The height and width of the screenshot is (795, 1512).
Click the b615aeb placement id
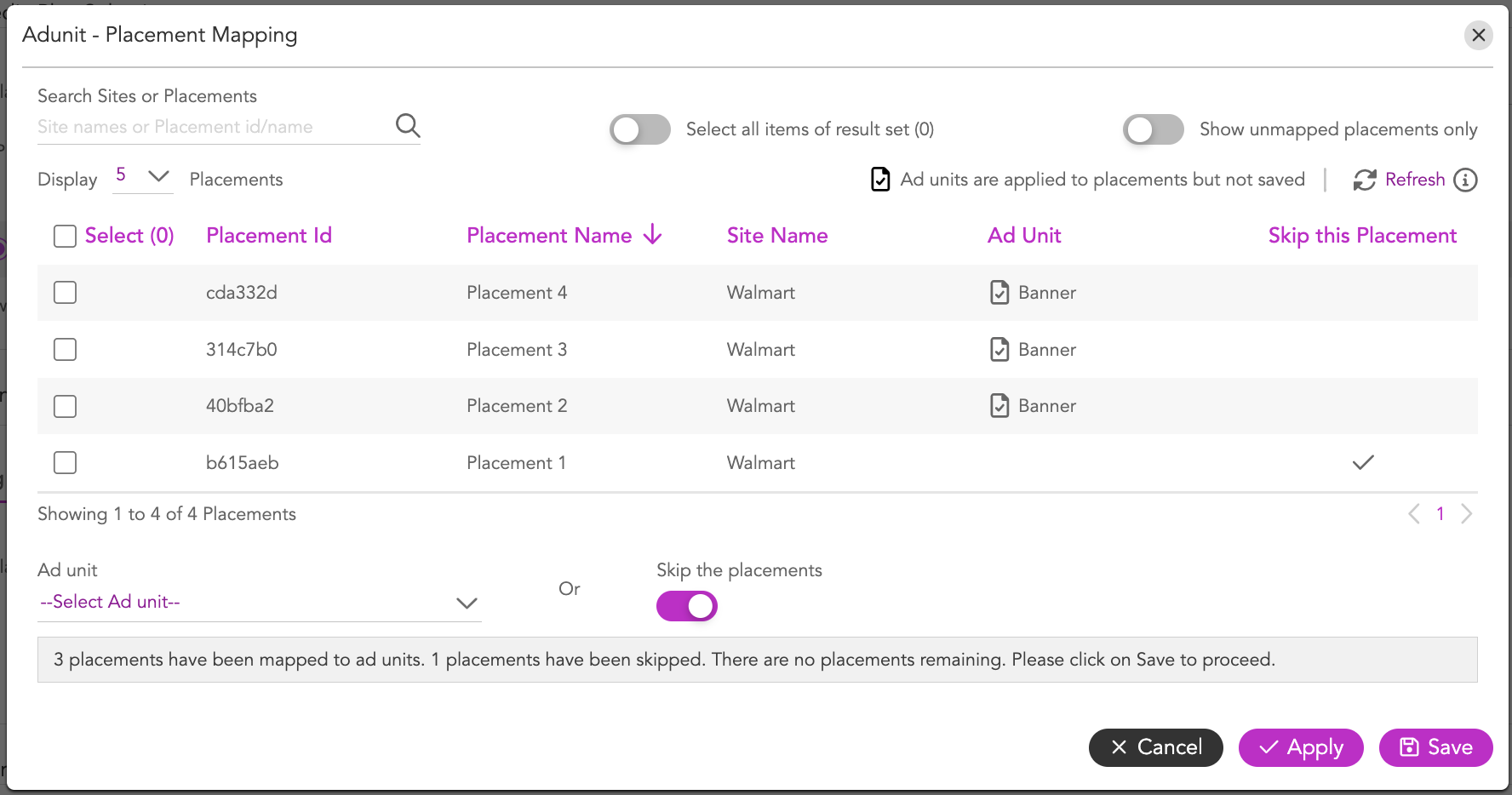[x=243, y=462]
